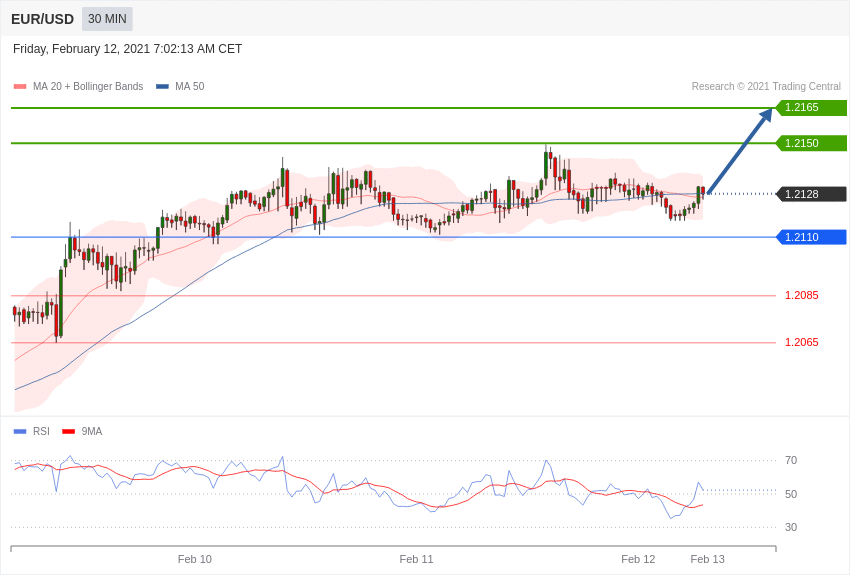Click the RSI legend blue swatch
The image size is (850, 576).
pyautogui.click(x=20, y=432)
